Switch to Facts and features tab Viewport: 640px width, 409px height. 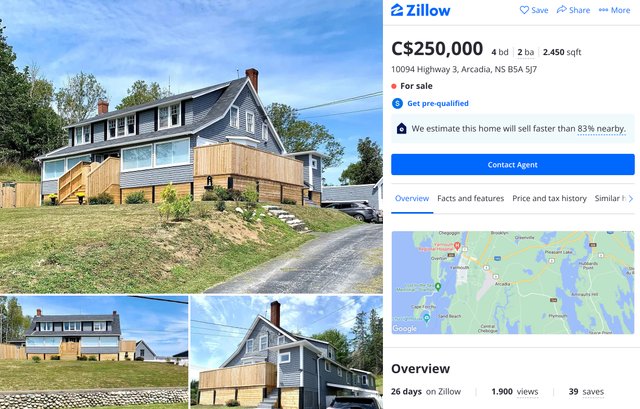pyautogui.click(x=471, y=198)
